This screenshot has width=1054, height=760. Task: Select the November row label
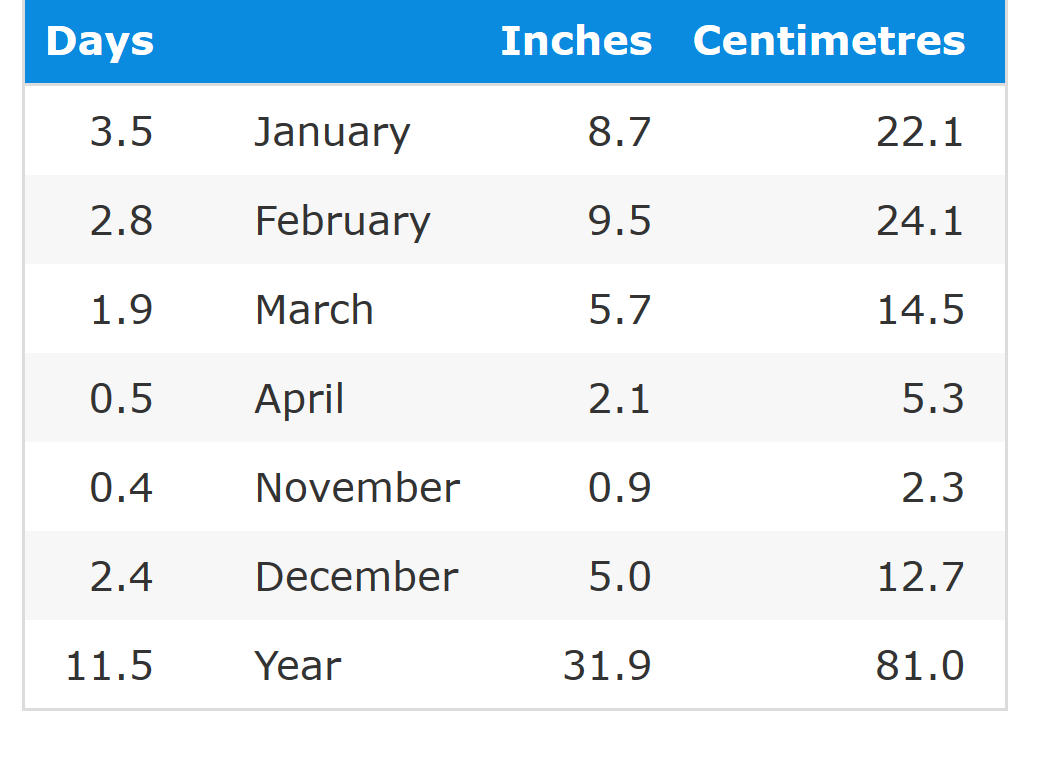point(358,488)
